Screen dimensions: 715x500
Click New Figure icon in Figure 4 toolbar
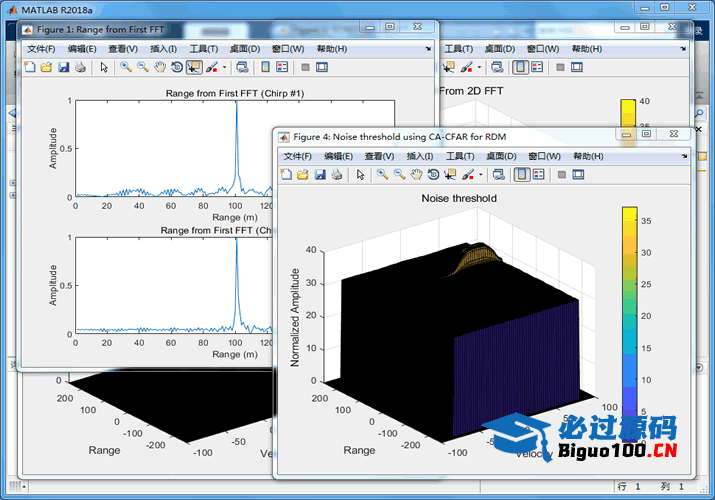point(286,175)
